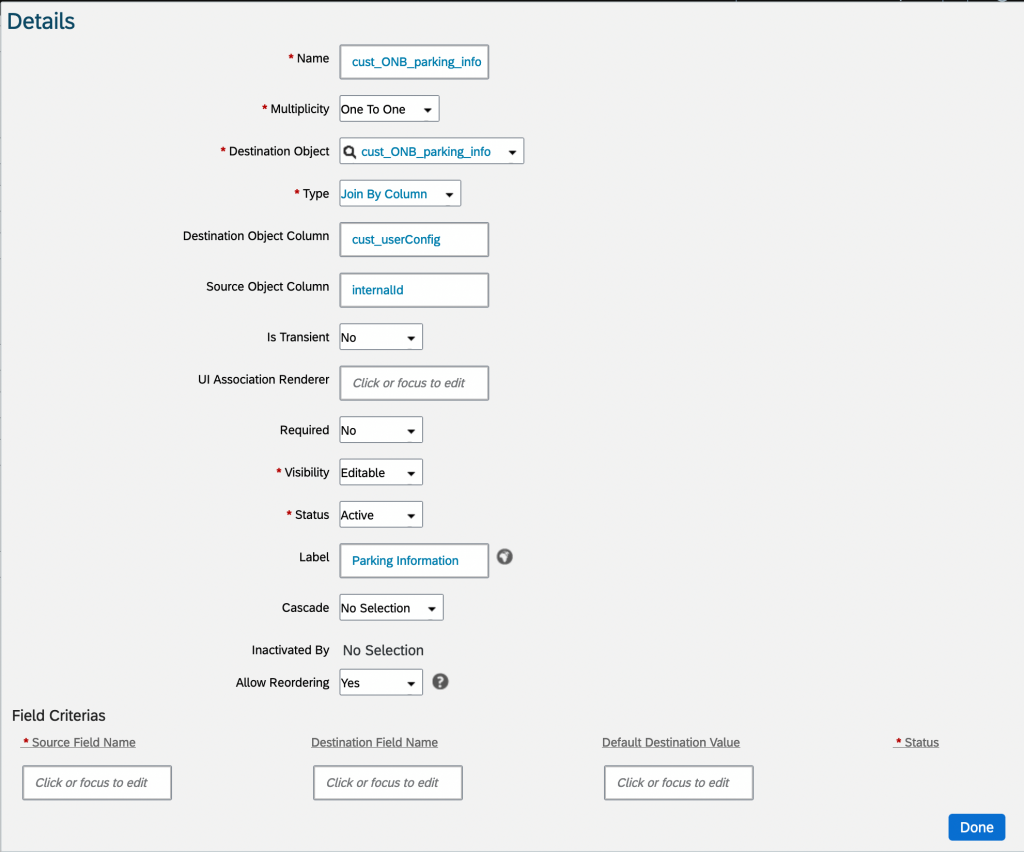Expand the Cascade dropdown
Screen dimensions: 1024x852
(x=391, y=608)
